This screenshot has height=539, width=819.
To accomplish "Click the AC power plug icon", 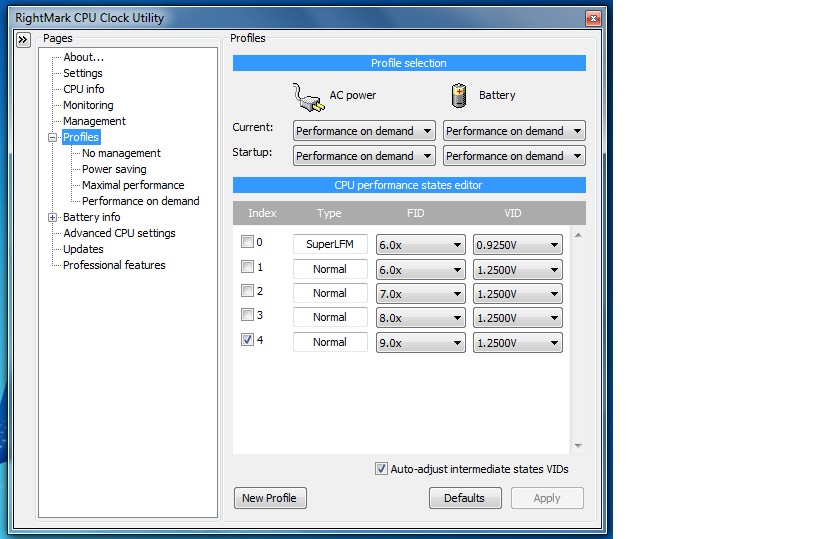I will (x=308, y=97).
